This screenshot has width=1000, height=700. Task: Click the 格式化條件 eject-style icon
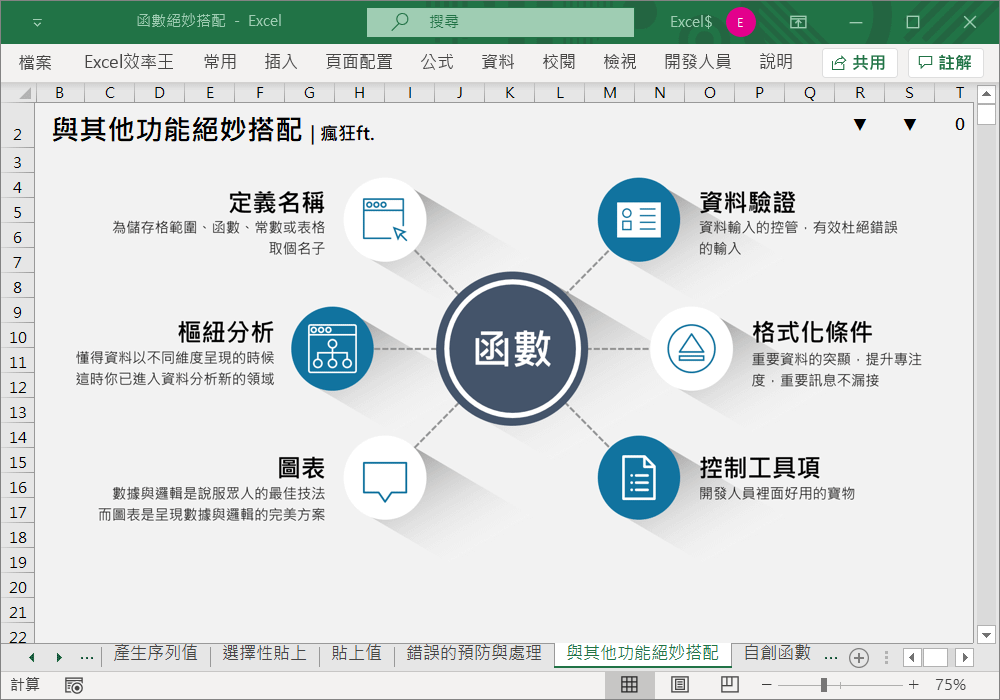pyautogui.click(x=691, y=348)
